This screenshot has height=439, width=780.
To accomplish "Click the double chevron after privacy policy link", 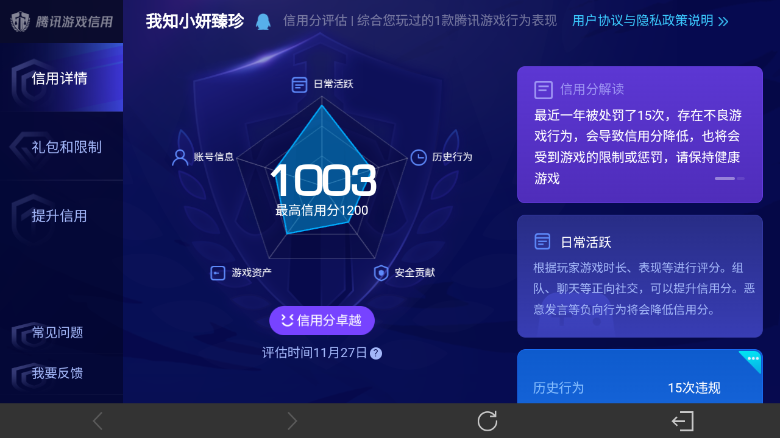I will (723, 21).
